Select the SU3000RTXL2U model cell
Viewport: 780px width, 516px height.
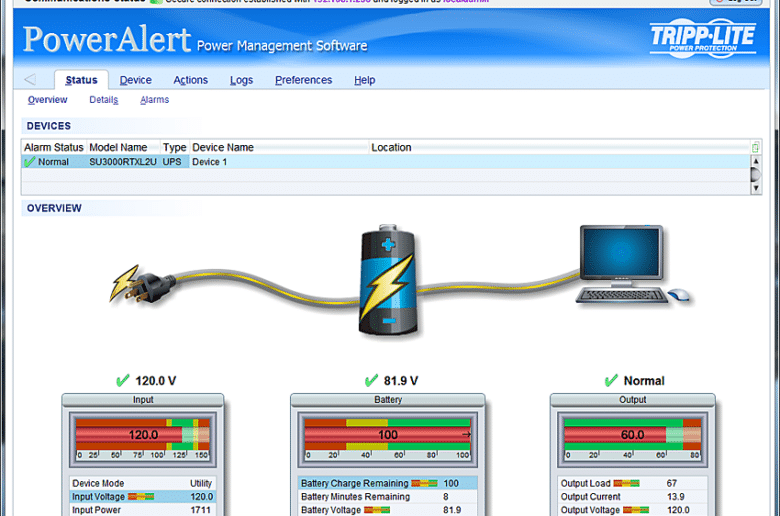123,162
